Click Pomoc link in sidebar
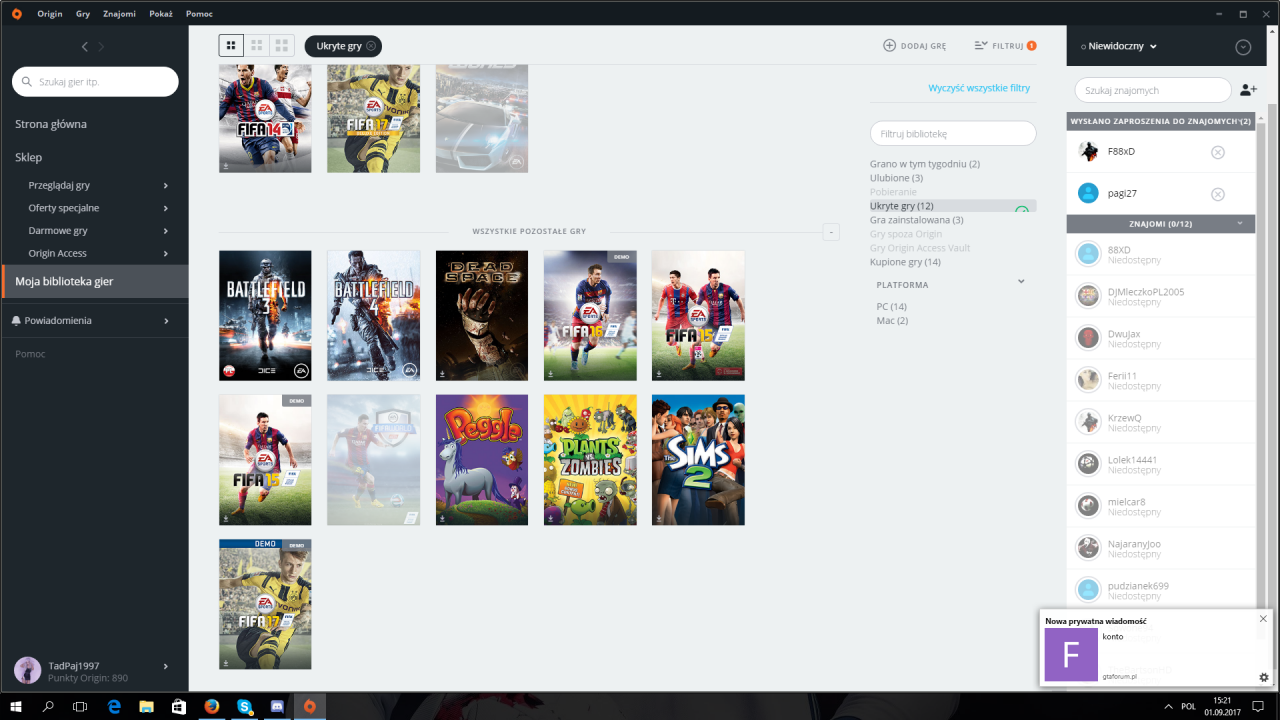Viewport: 1280px width, 720px height. (30, 354)
